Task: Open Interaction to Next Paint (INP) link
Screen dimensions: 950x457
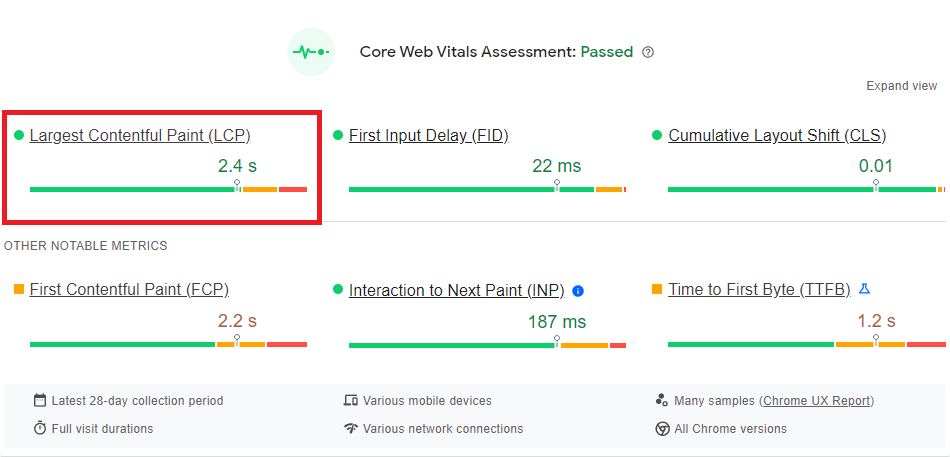Action: point(456,291)
